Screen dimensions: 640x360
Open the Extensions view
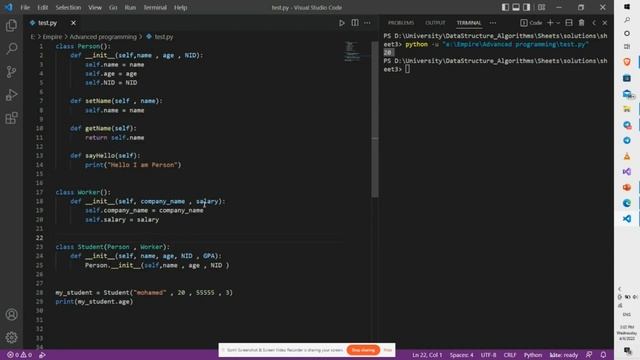[11, 118]
